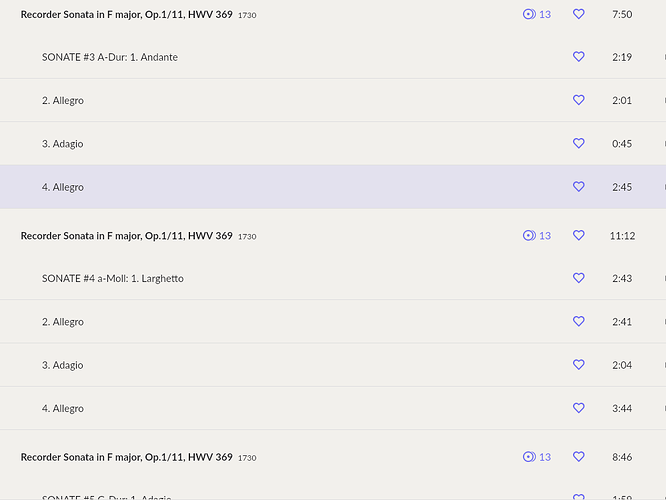Image resolution: width=666 pixels, height=500 pixels.
Task: Select the "4. Allegro" track of 3:44
Action: pyautogui.click(x=63, y=409)
